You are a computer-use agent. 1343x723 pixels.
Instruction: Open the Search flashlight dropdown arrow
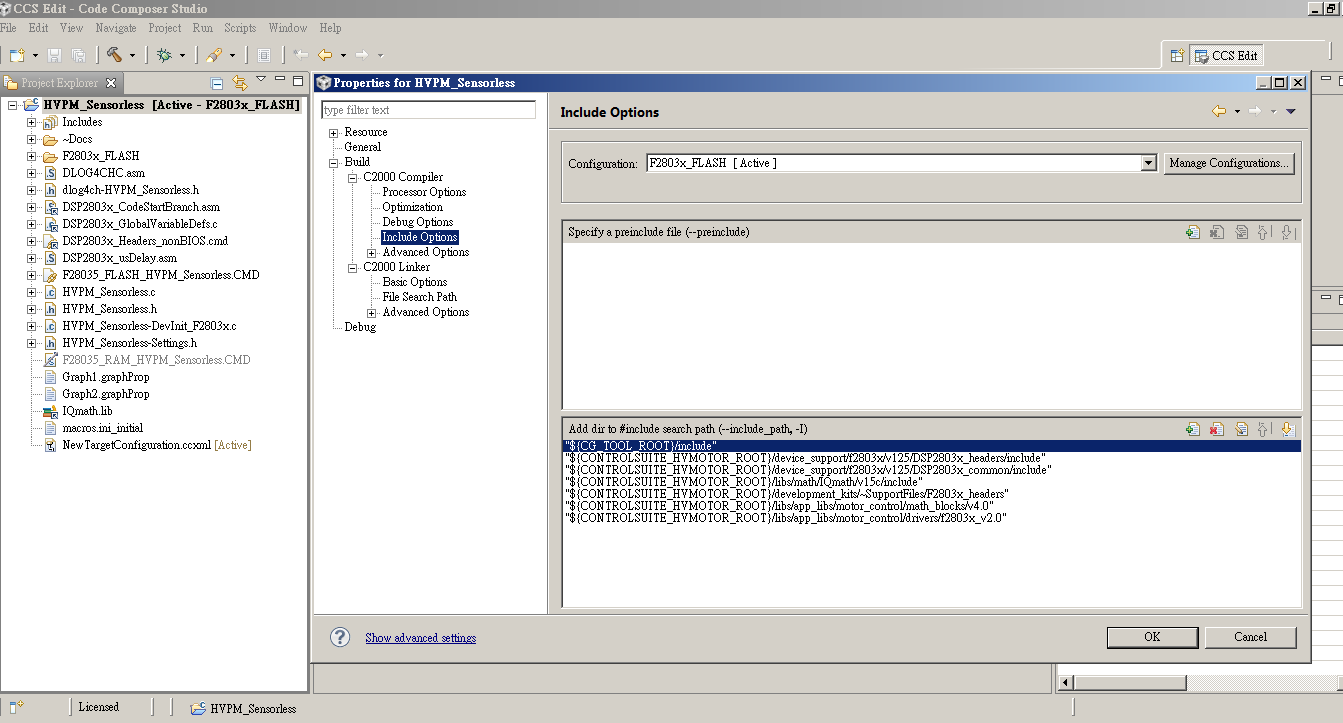(x=233, y=56)
